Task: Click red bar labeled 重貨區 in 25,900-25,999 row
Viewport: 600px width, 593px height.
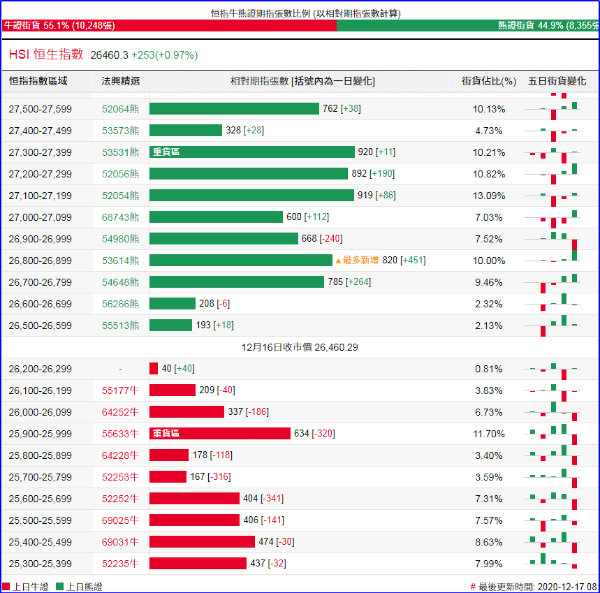Action: (x=220, y=433)
